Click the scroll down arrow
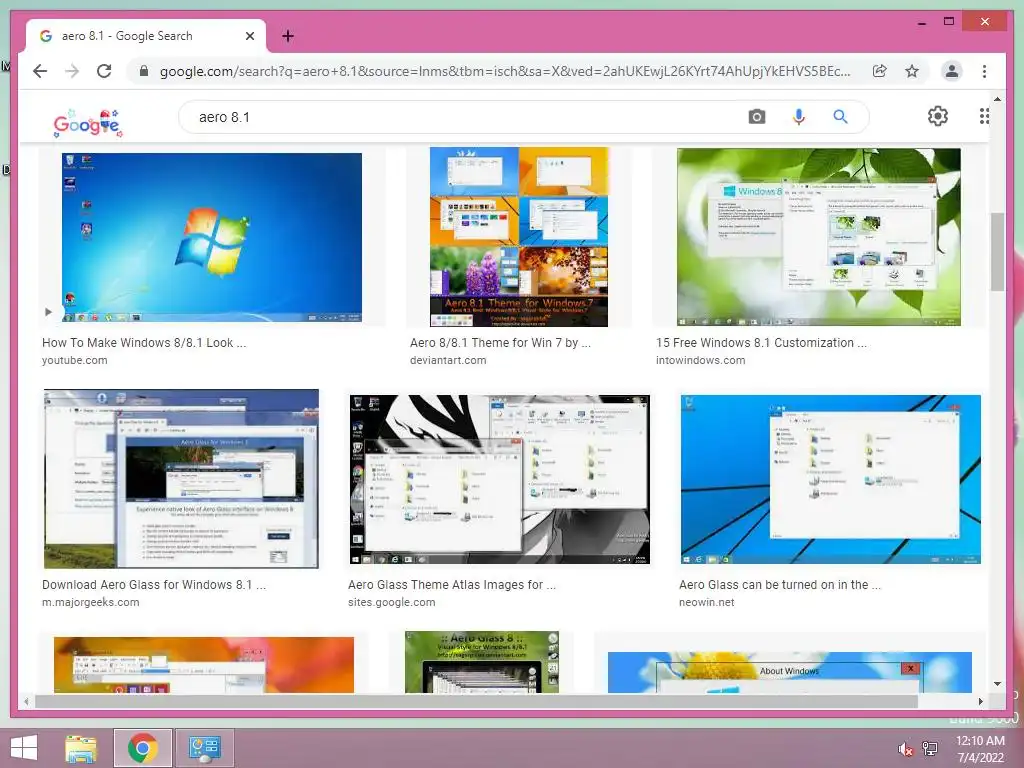This screenshot has height=768, width=1024. pyautogui.click(x=997, y=684)
